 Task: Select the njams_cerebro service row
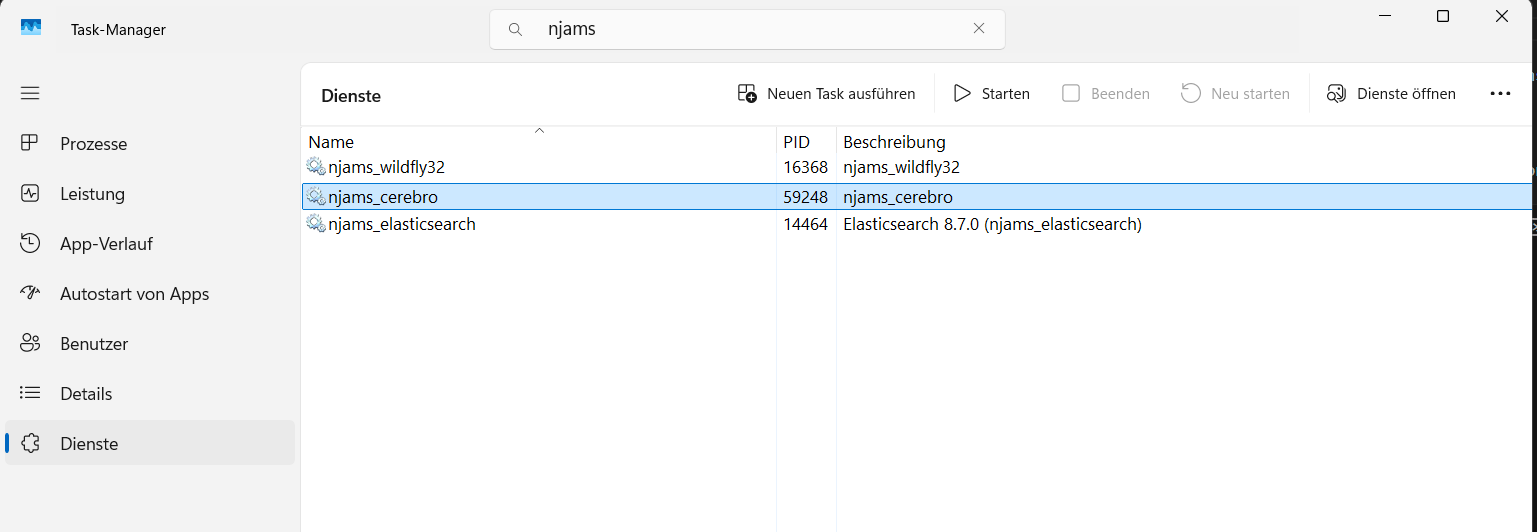point(917,197)
